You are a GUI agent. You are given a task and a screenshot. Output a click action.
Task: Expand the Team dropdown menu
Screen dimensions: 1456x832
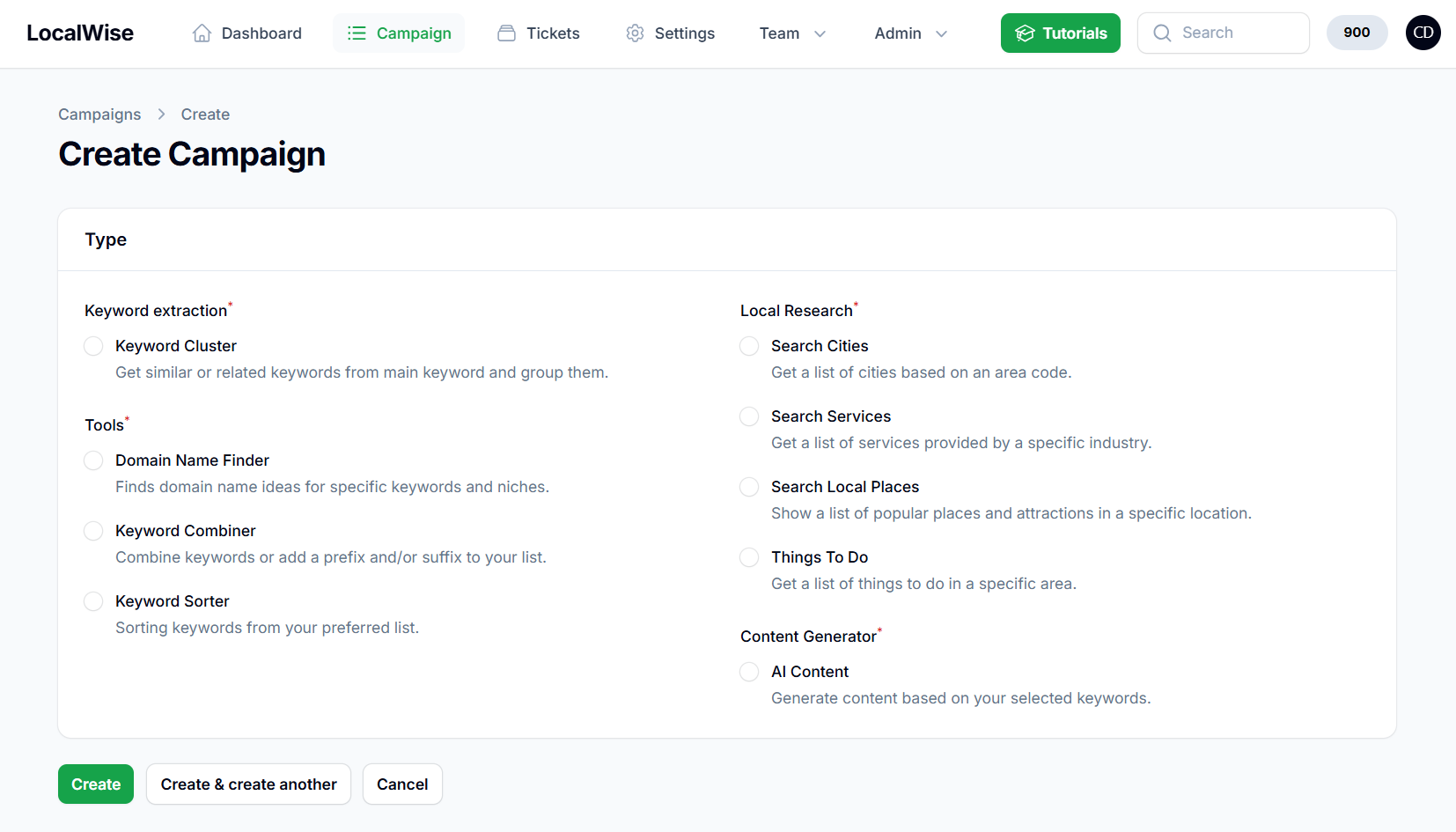(x=792, y=33)
